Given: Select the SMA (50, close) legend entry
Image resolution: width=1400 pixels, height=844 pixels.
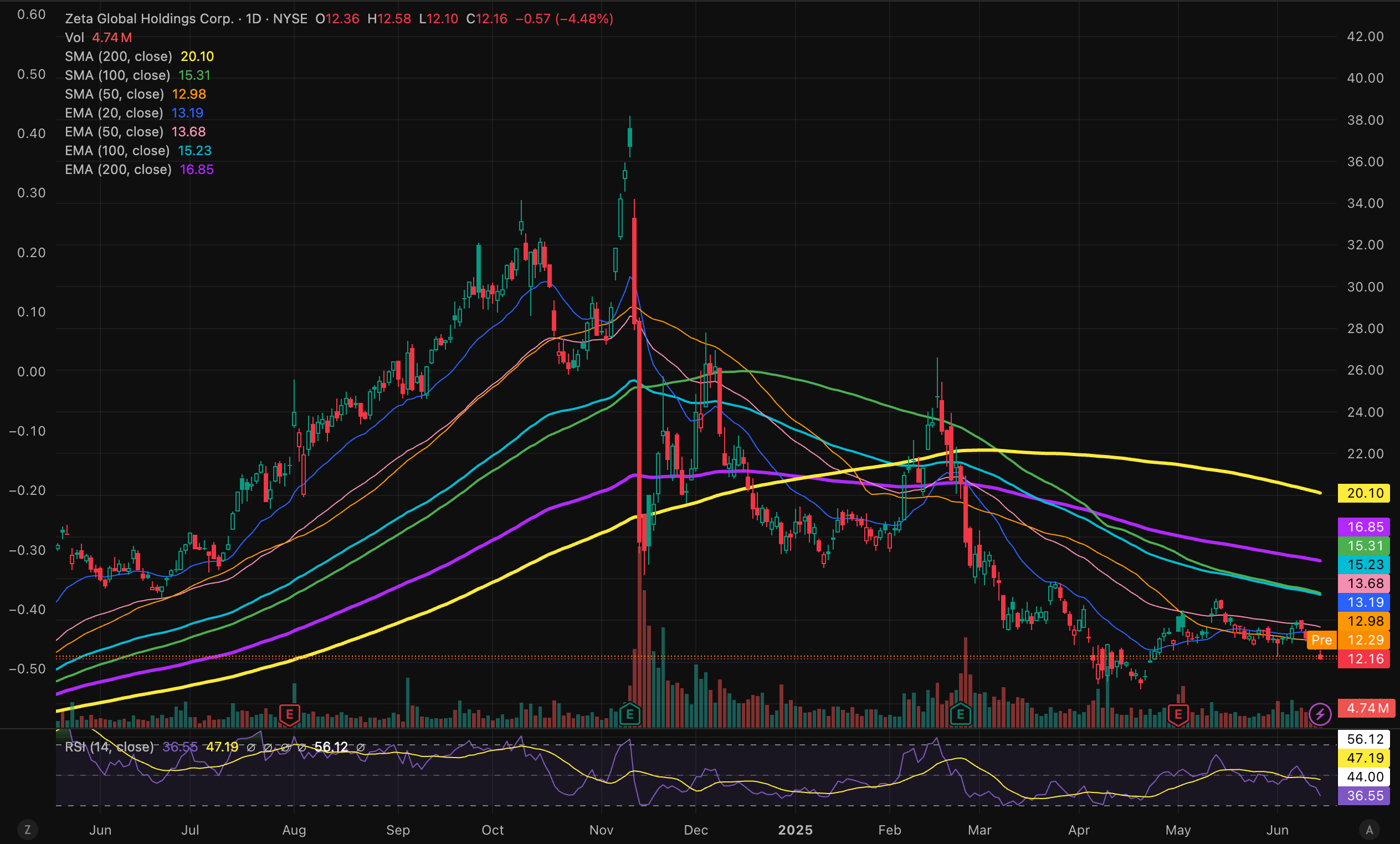Looking at the screenshot, I should (135, 94).
